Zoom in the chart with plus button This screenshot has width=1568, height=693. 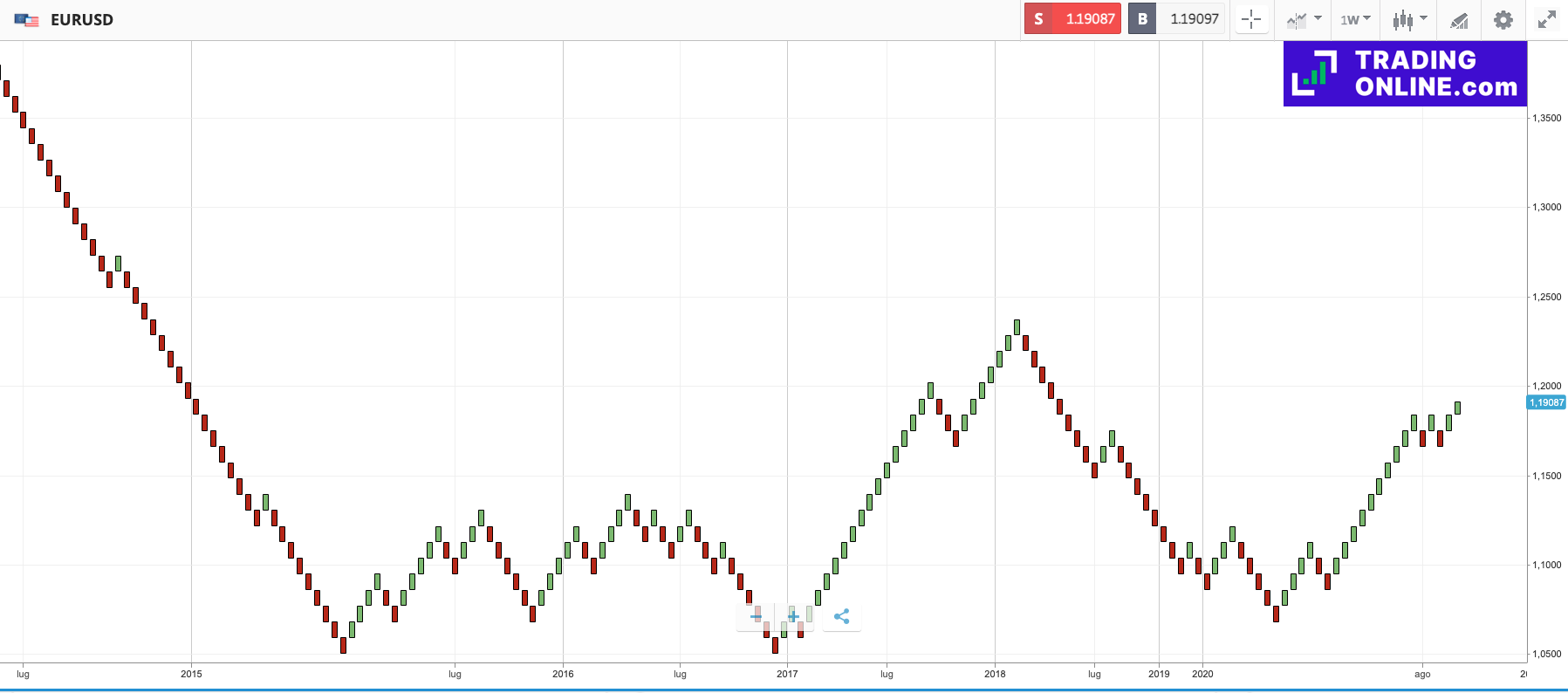coord(794,617)
